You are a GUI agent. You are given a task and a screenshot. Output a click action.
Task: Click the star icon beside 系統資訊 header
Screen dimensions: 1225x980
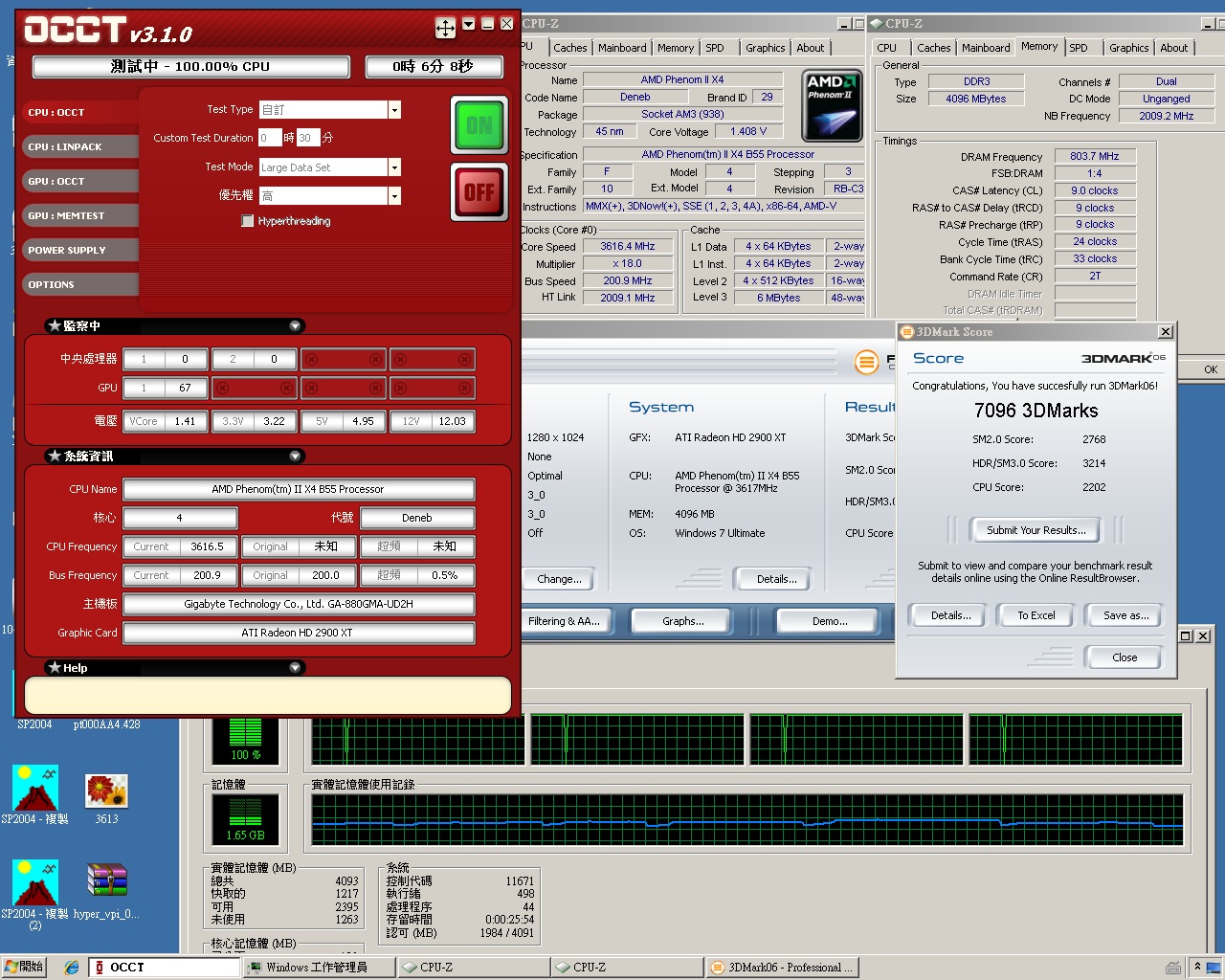55,456
